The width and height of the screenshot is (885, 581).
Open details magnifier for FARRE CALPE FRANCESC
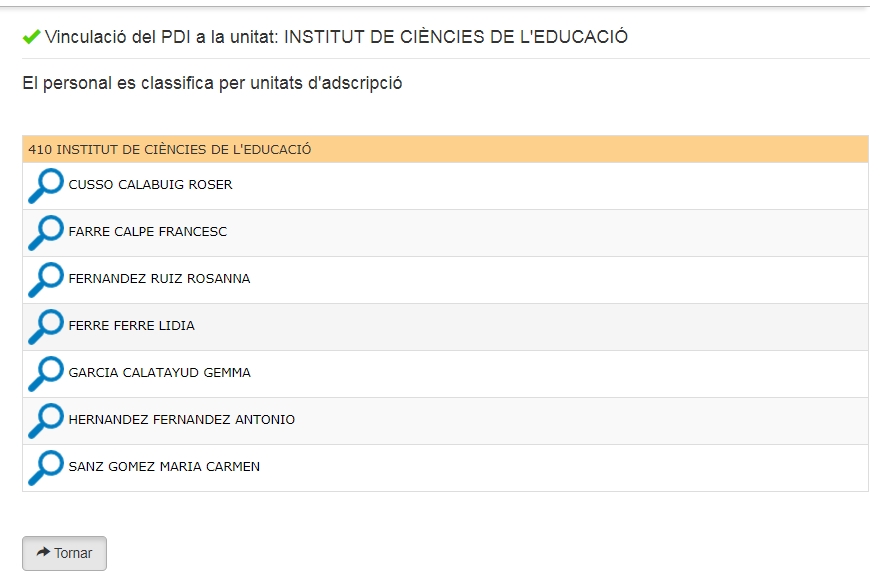pos(45,233)
